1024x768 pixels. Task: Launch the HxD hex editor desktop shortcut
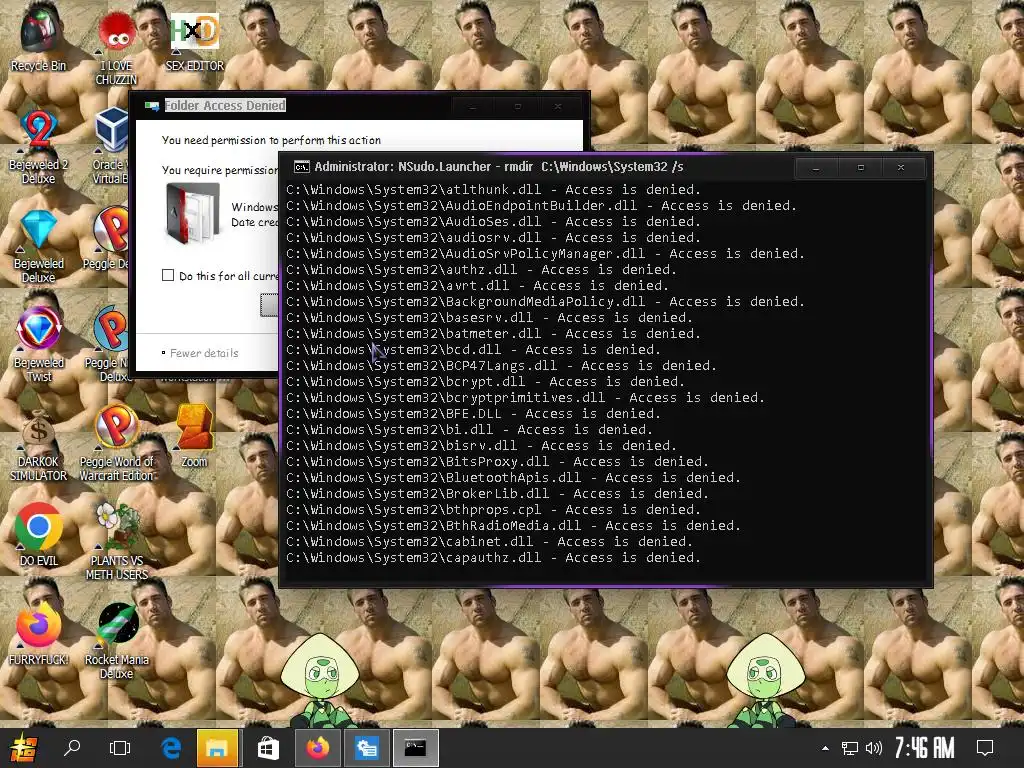click(195, 40)
